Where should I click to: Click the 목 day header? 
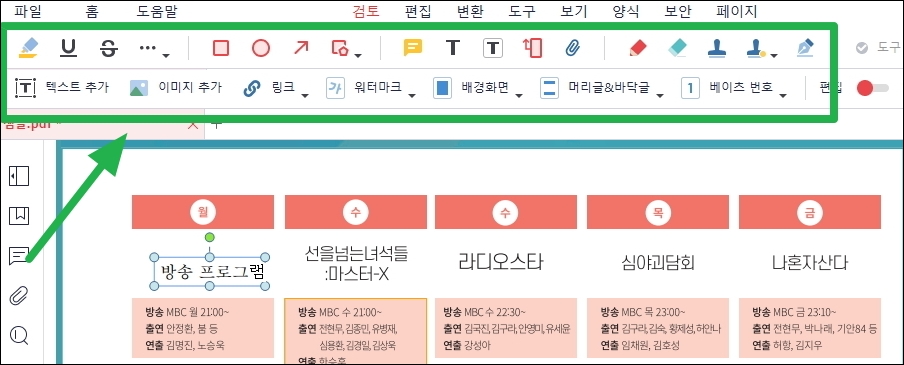pyautogui.click(x=657, y=212)
